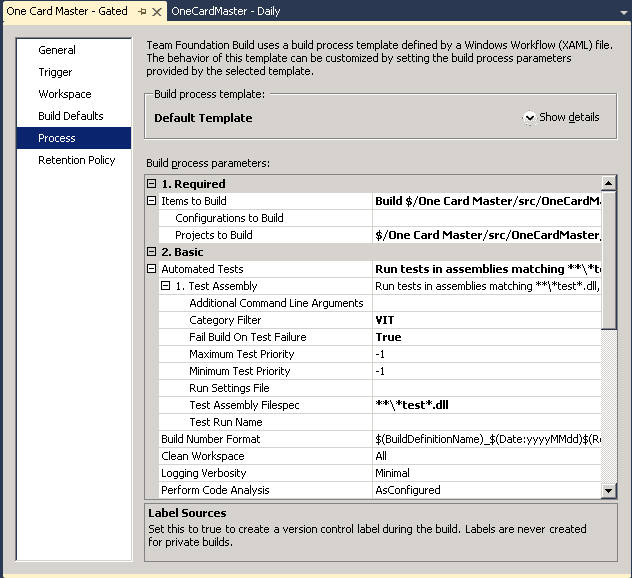Switch to the OneCardMaster - Daily tab
This screenshot has width=632, height=578.
pos(226,11)
